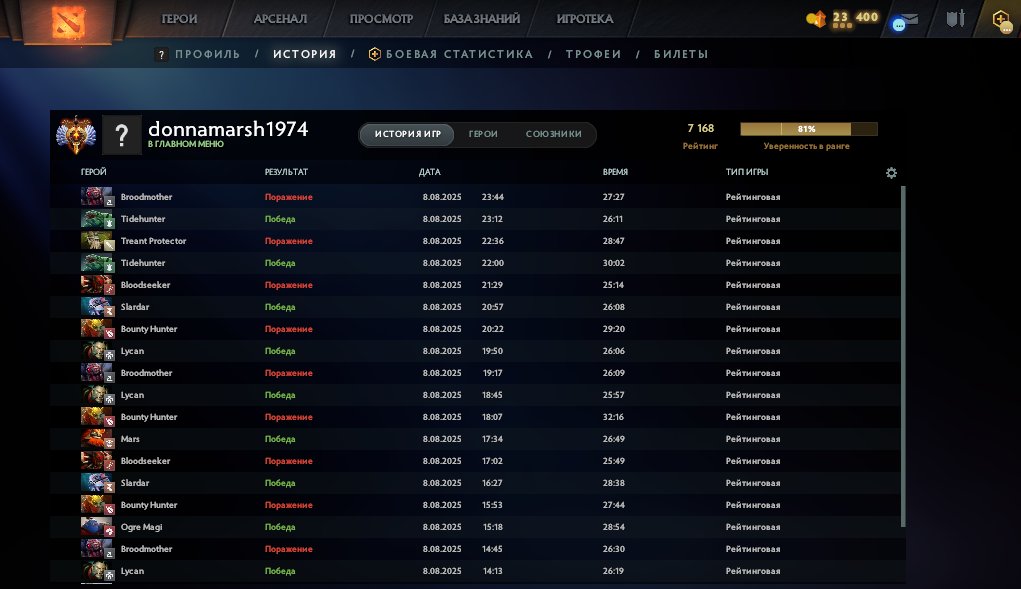Open the База знаний menu

482,19
